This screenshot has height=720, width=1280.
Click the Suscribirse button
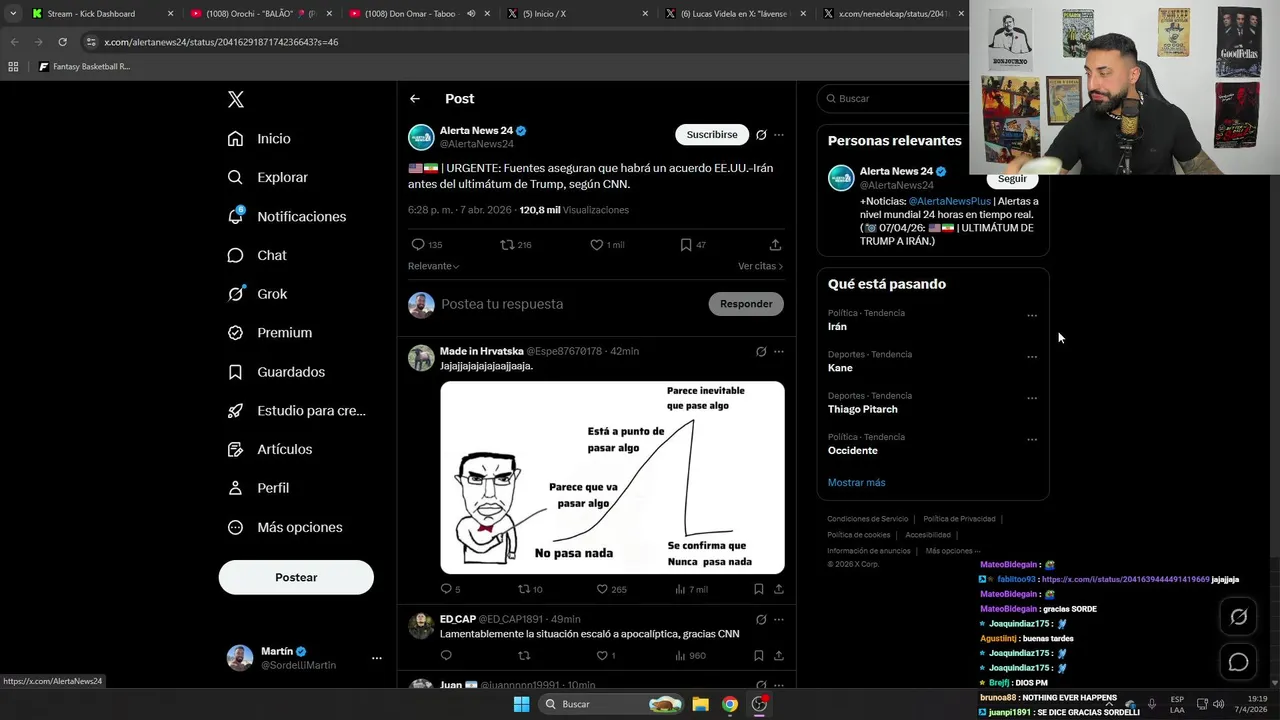(x=712, y=134)
